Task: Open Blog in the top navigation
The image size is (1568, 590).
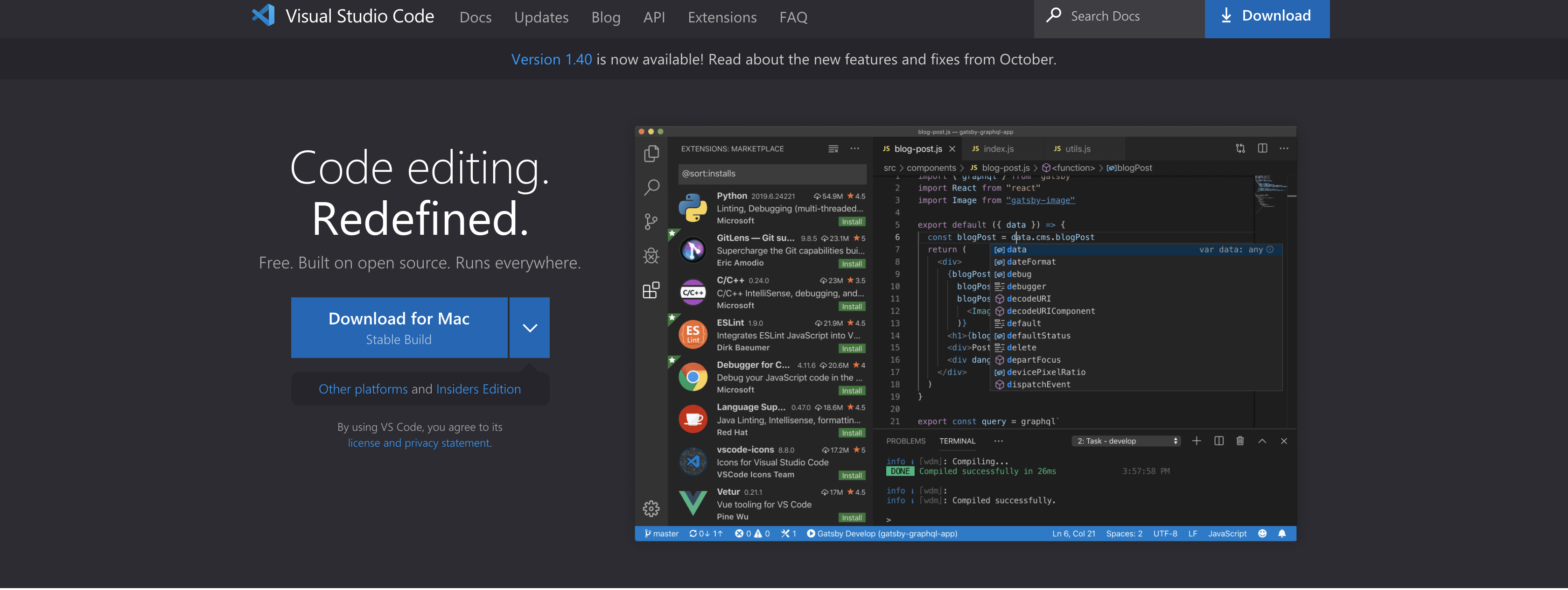Action: tap(606, 17)
